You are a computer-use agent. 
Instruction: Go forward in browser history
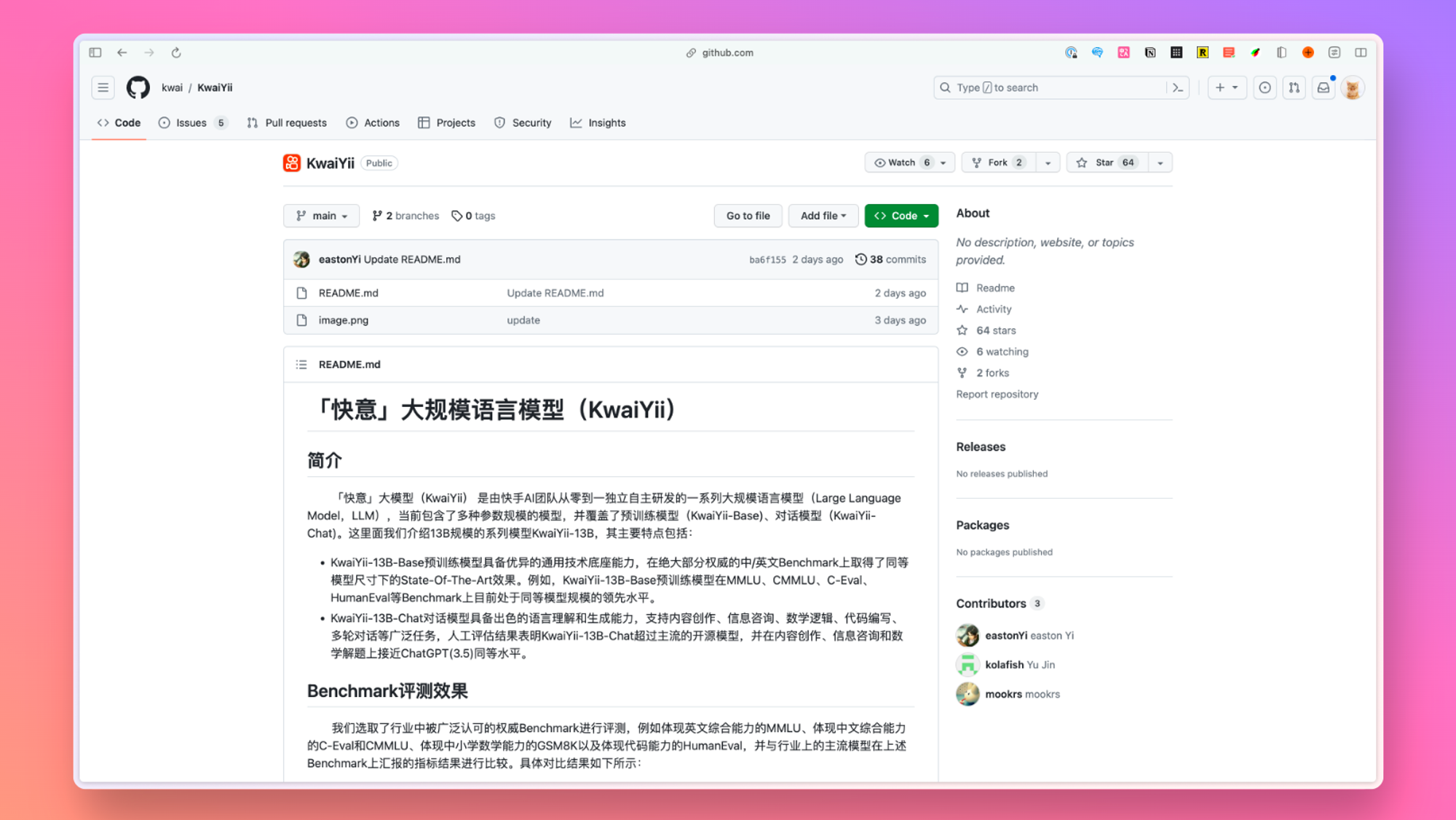(x=149, y=52)
